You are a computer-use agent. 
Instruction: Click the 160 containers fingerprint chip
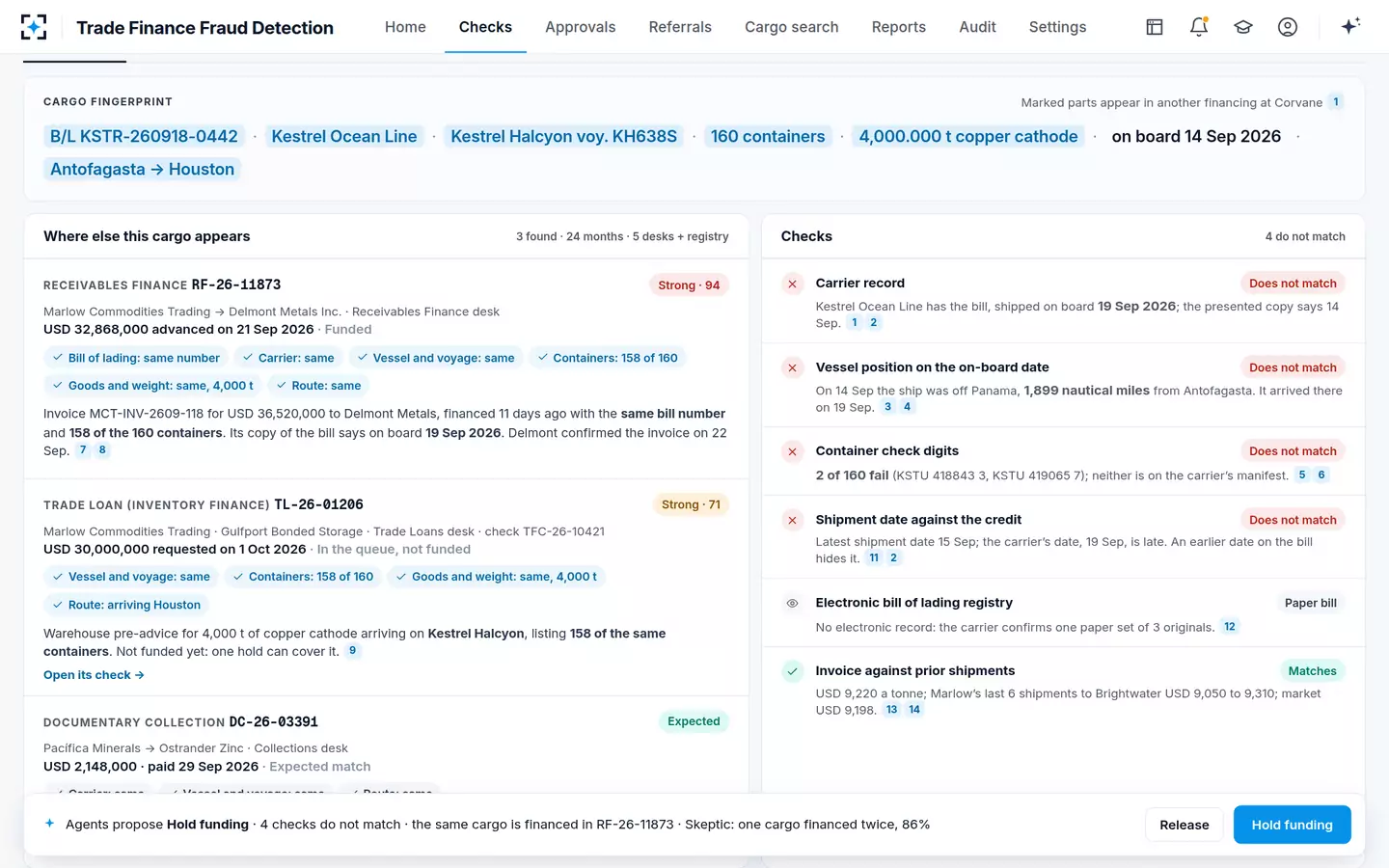pos(768,137)
